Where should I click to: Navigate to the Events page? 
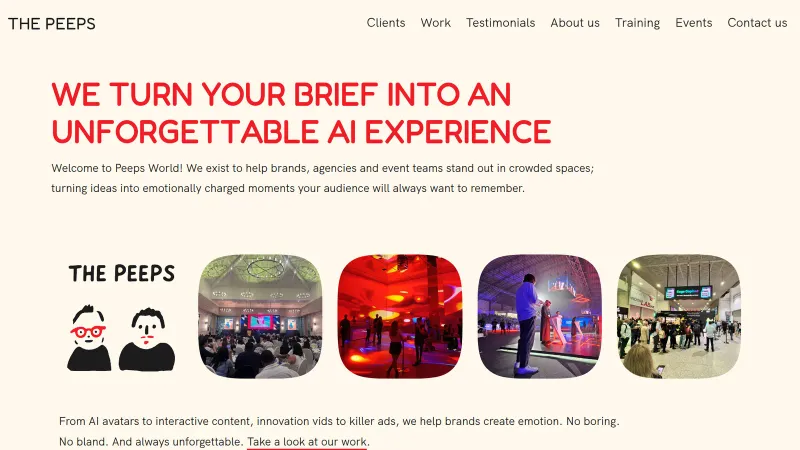click(693, 23)
